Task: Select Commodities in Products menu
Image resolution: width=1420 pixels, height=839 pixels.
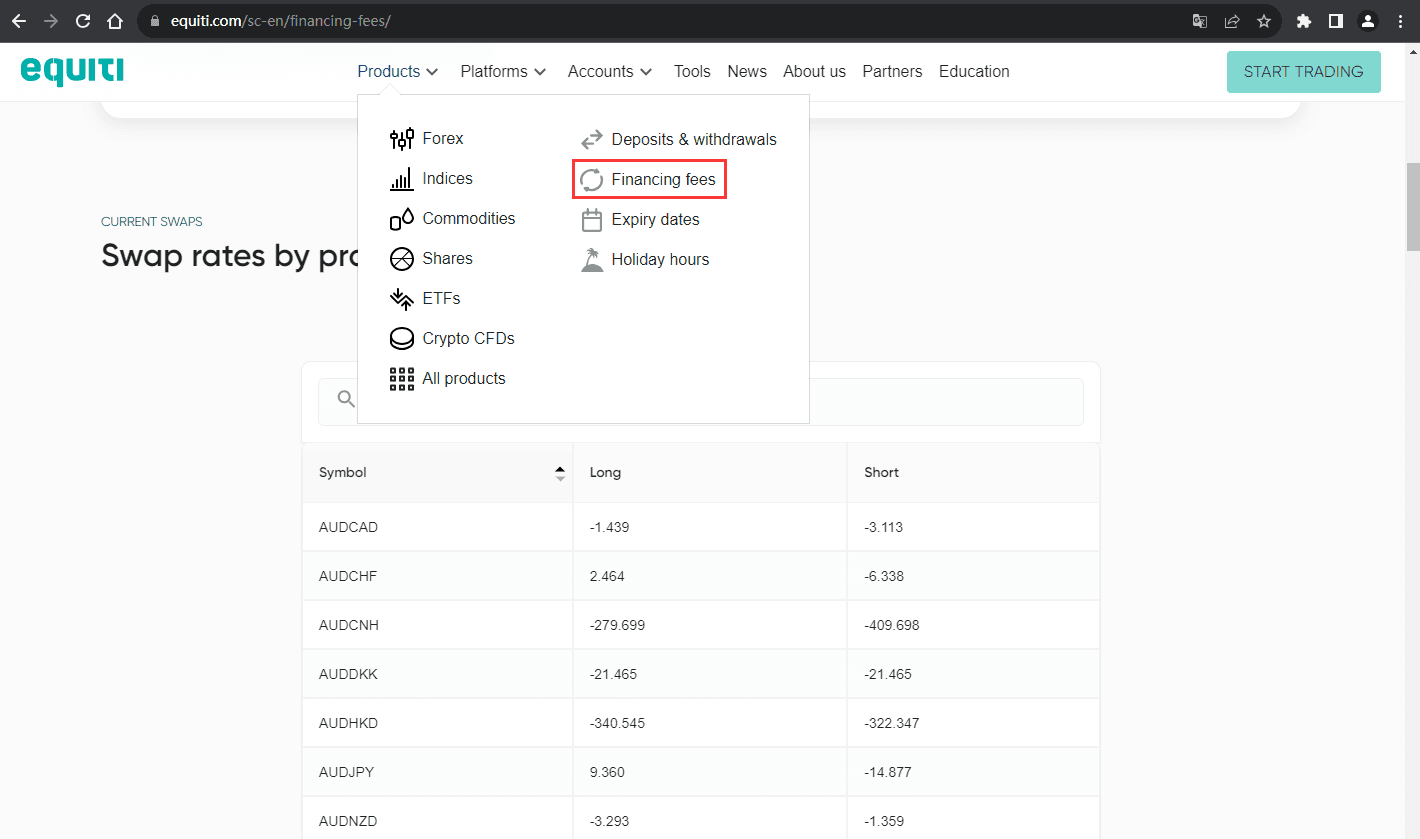Action: click(469, 219)
